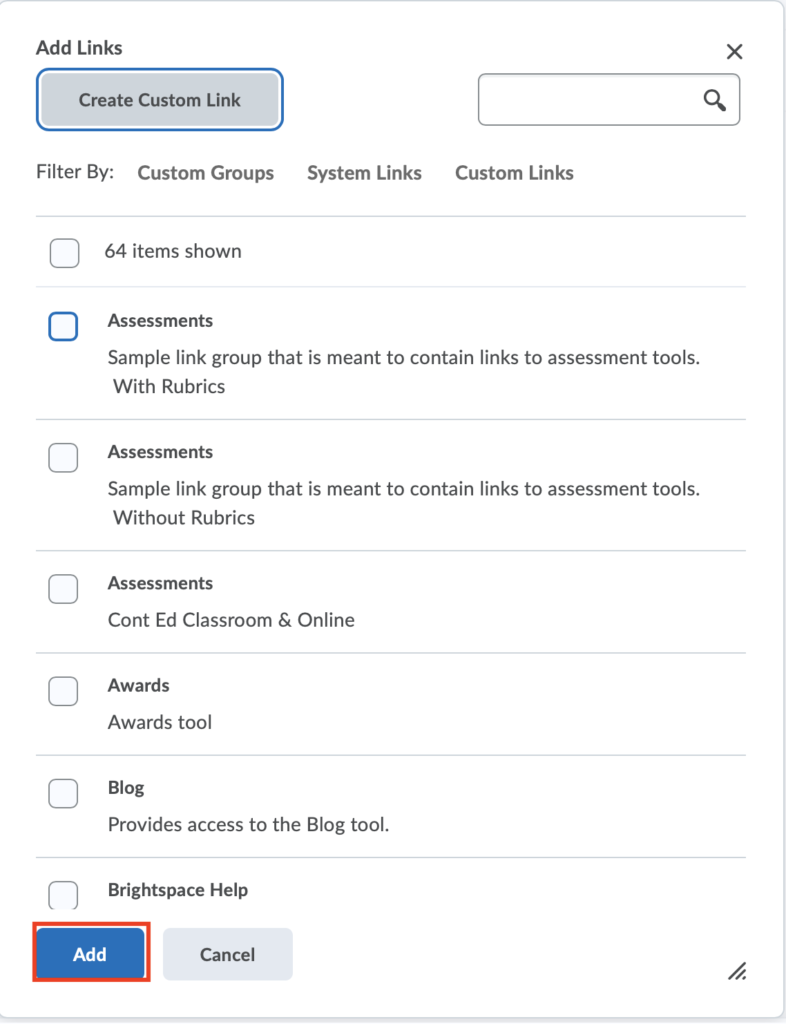Select the Brightspace Help item title
The width and height of the screenshot is (786, 1024).
tap(178, 890)
